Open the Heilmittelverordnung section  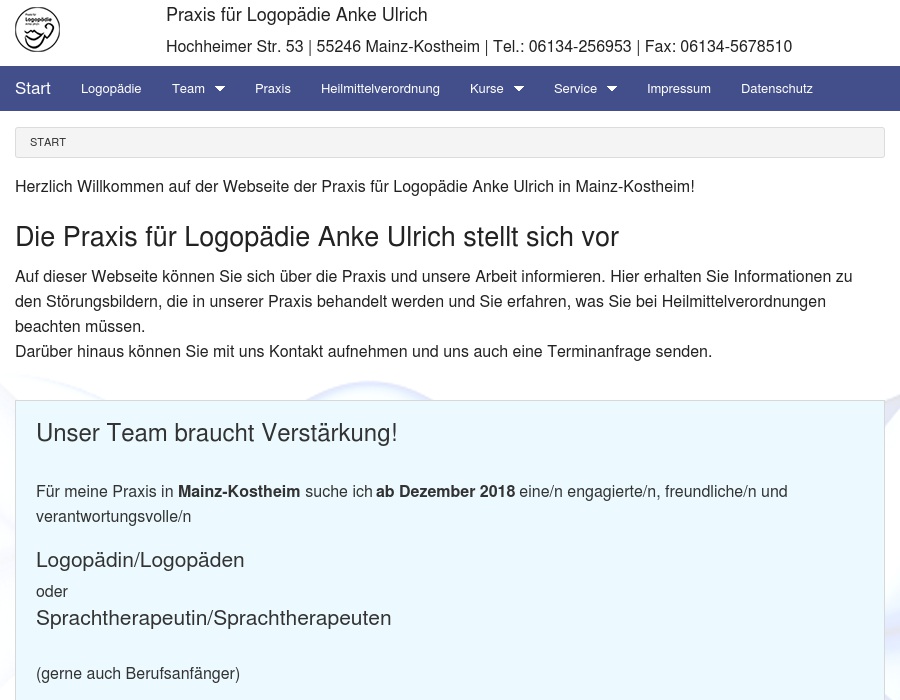[x=380, y=88]
